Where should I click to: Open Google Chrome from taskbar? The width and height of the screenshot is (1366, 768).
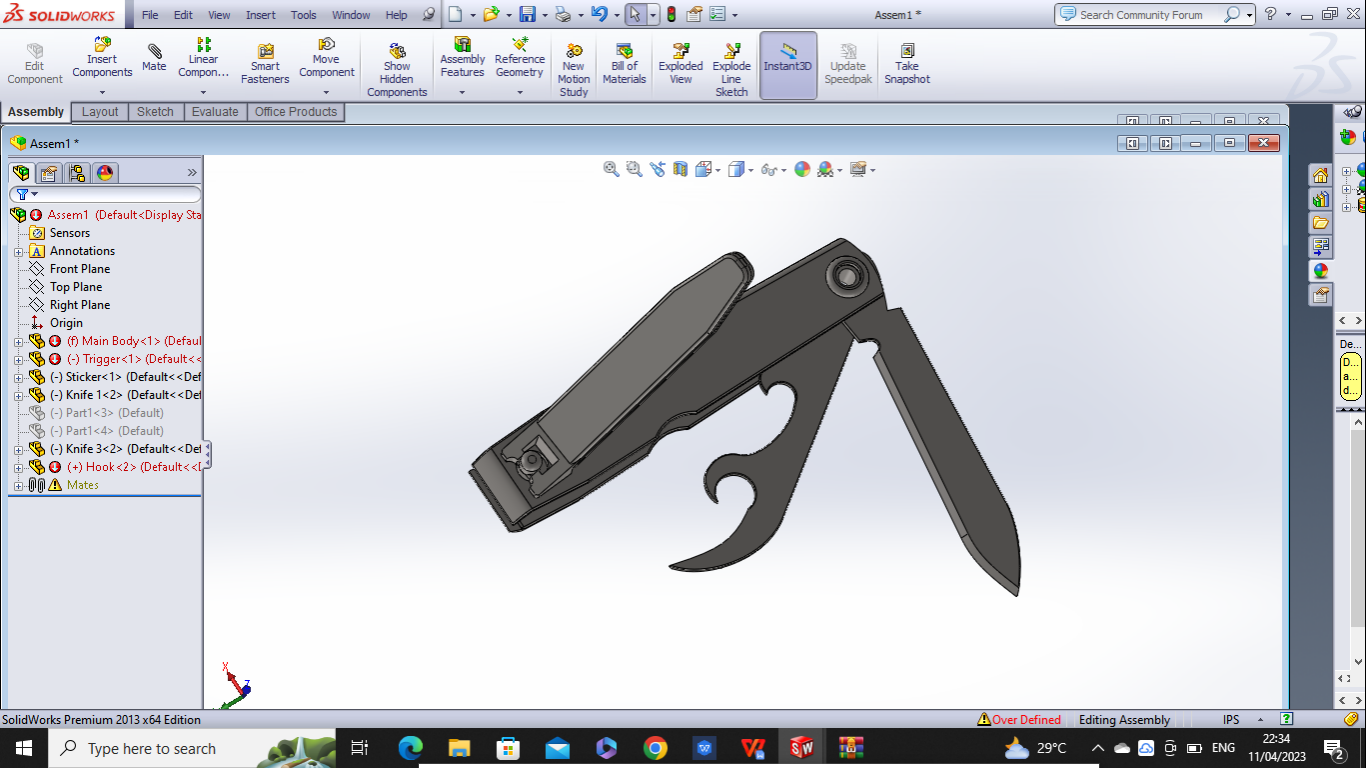(655, 748)
